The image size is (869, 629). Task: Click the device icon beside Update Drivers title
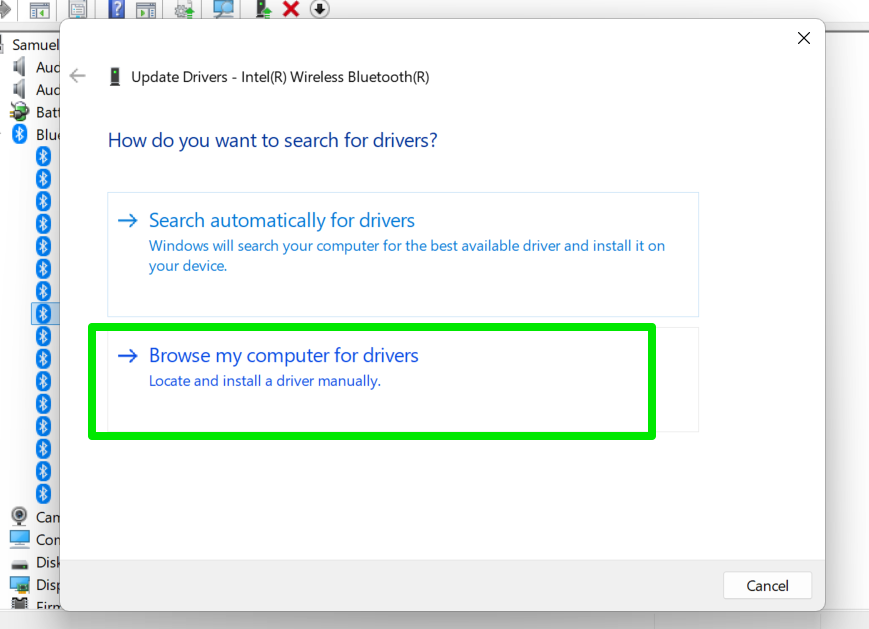click(115, 76)
